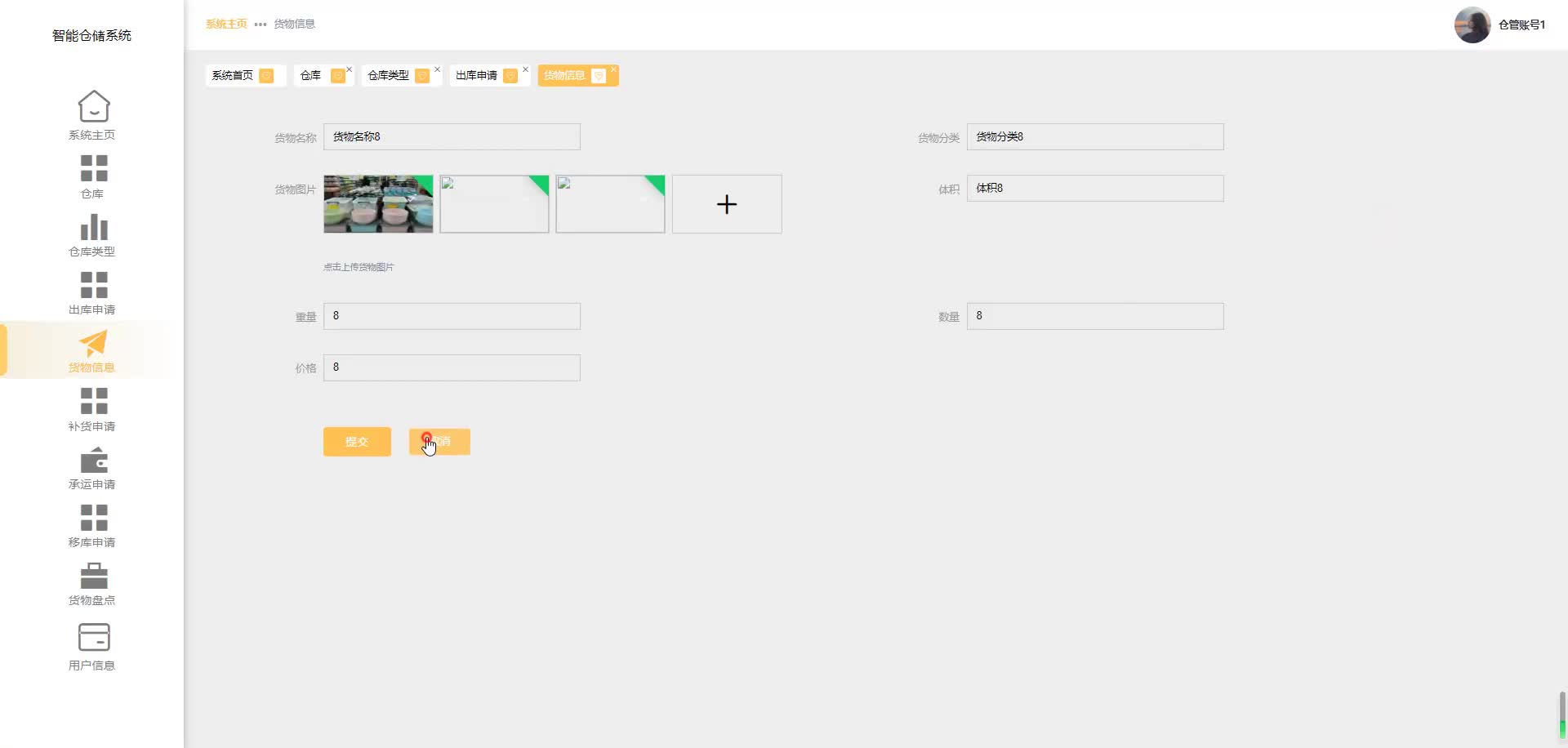Click the 取消 cancel button
Viewport: 1568px width, 748px height.
(439, 442)
